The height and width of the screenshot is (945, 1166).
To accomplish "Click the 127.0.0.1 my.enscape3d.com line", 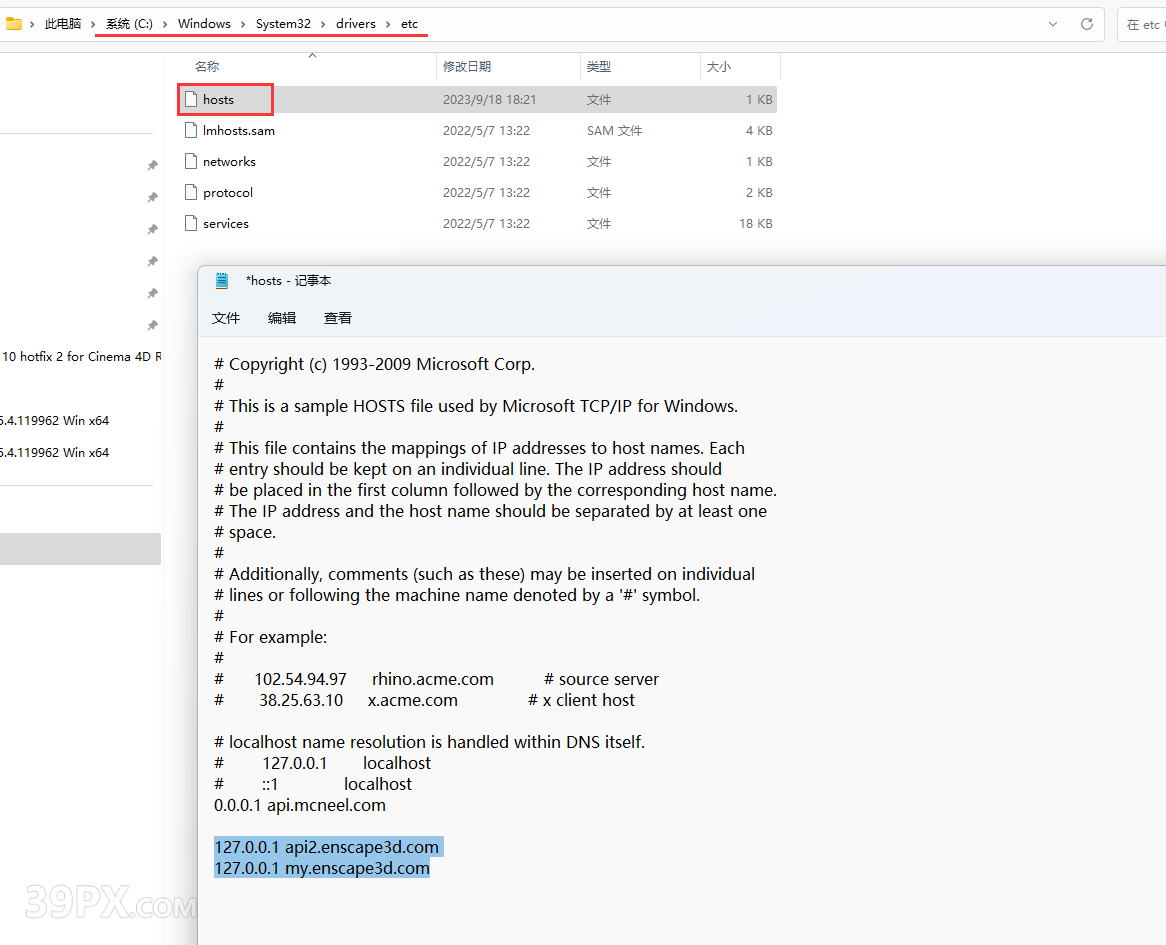I will tap(322, 868).
